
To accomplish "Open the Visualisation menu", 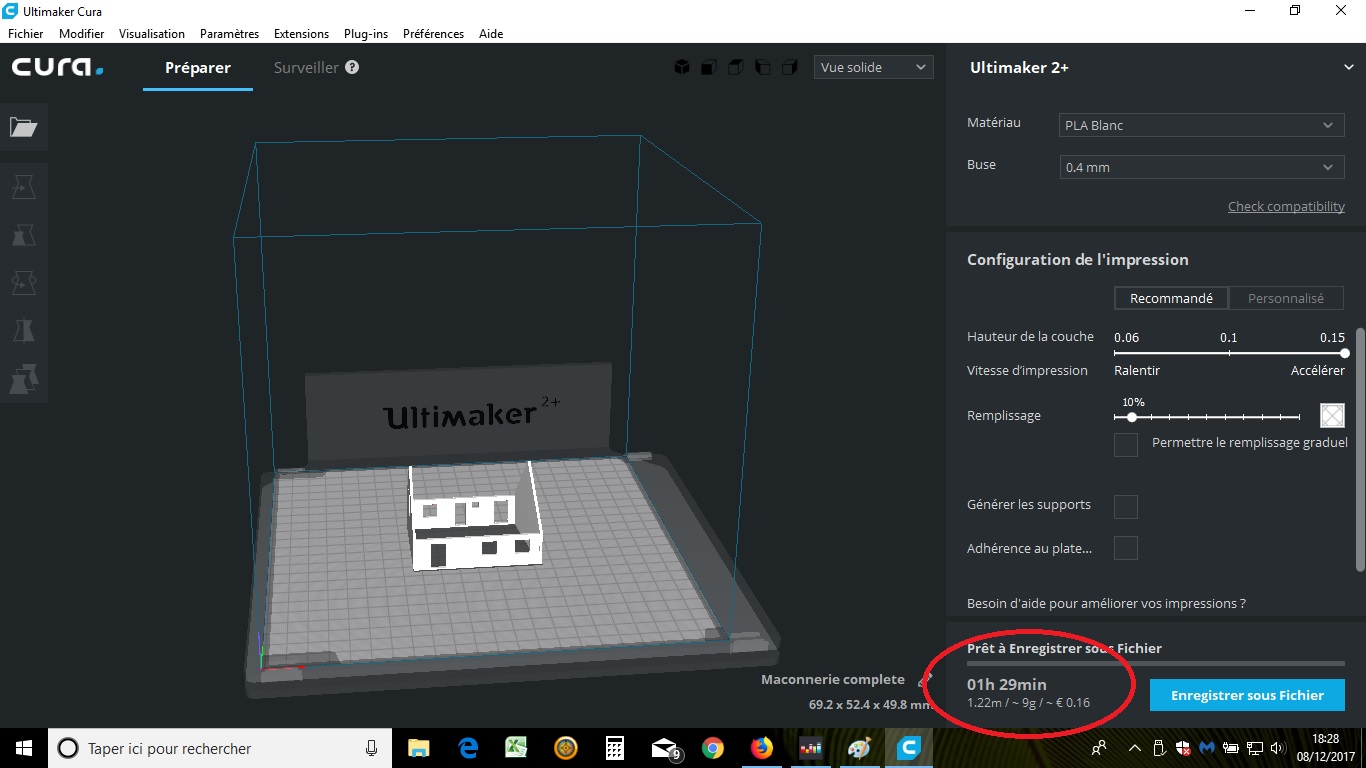I will [x=151, y=33].
